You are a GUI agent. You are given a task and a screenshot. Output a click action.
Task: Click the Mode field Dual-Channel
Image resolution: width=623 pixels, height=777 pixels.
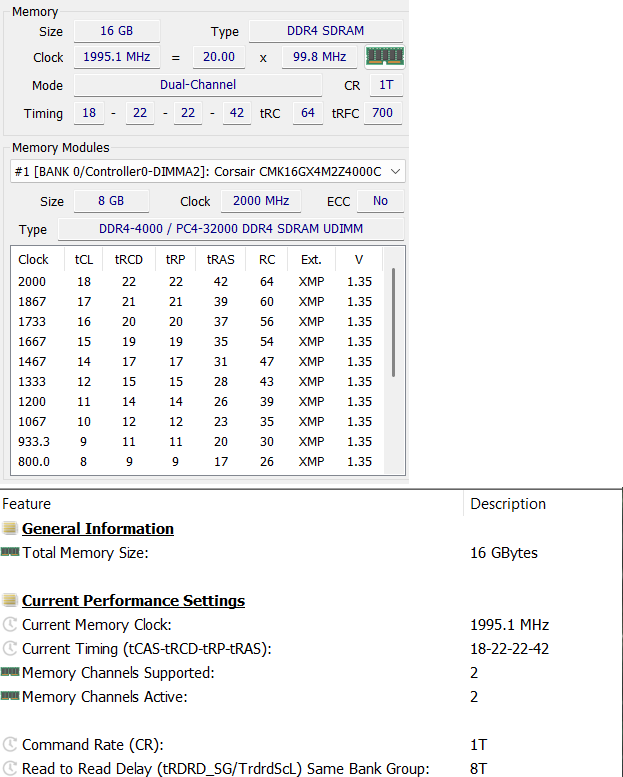pyautogui.click(x=198, y=85)
